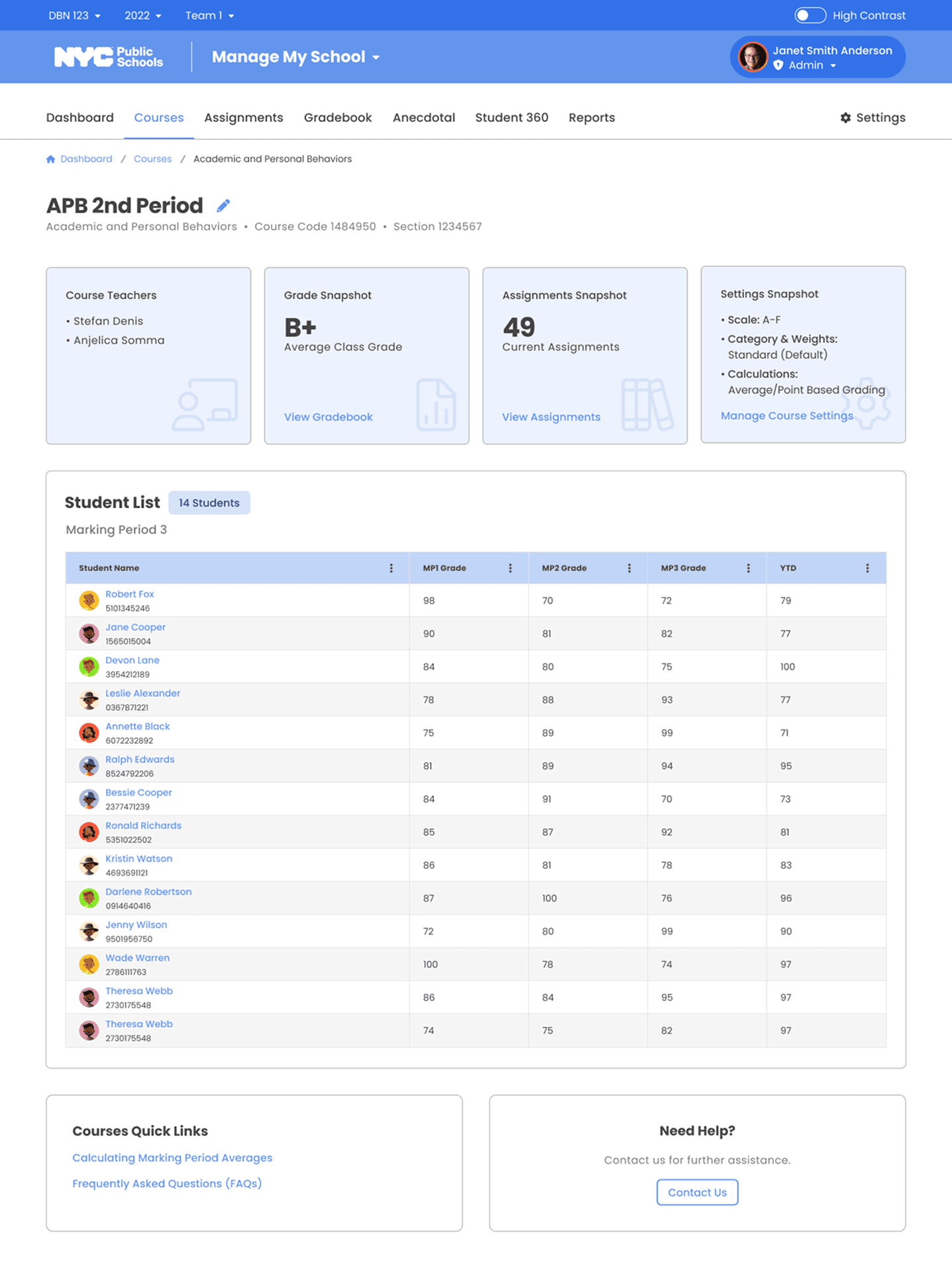The height and width of the screenshot is (1268, 952).
Task: Open YTD column options menu
Action: [x=867, y=568]
